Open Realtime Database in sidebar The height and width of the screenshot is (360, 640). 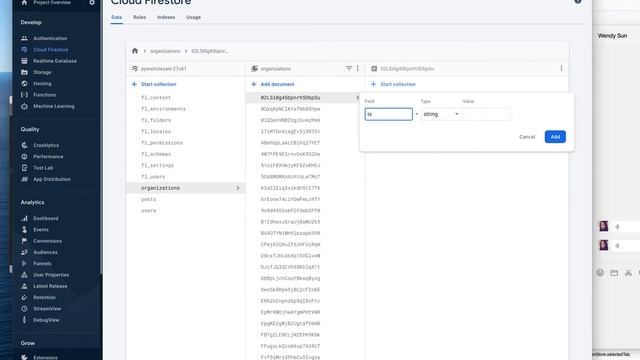(x=55, y=61)
